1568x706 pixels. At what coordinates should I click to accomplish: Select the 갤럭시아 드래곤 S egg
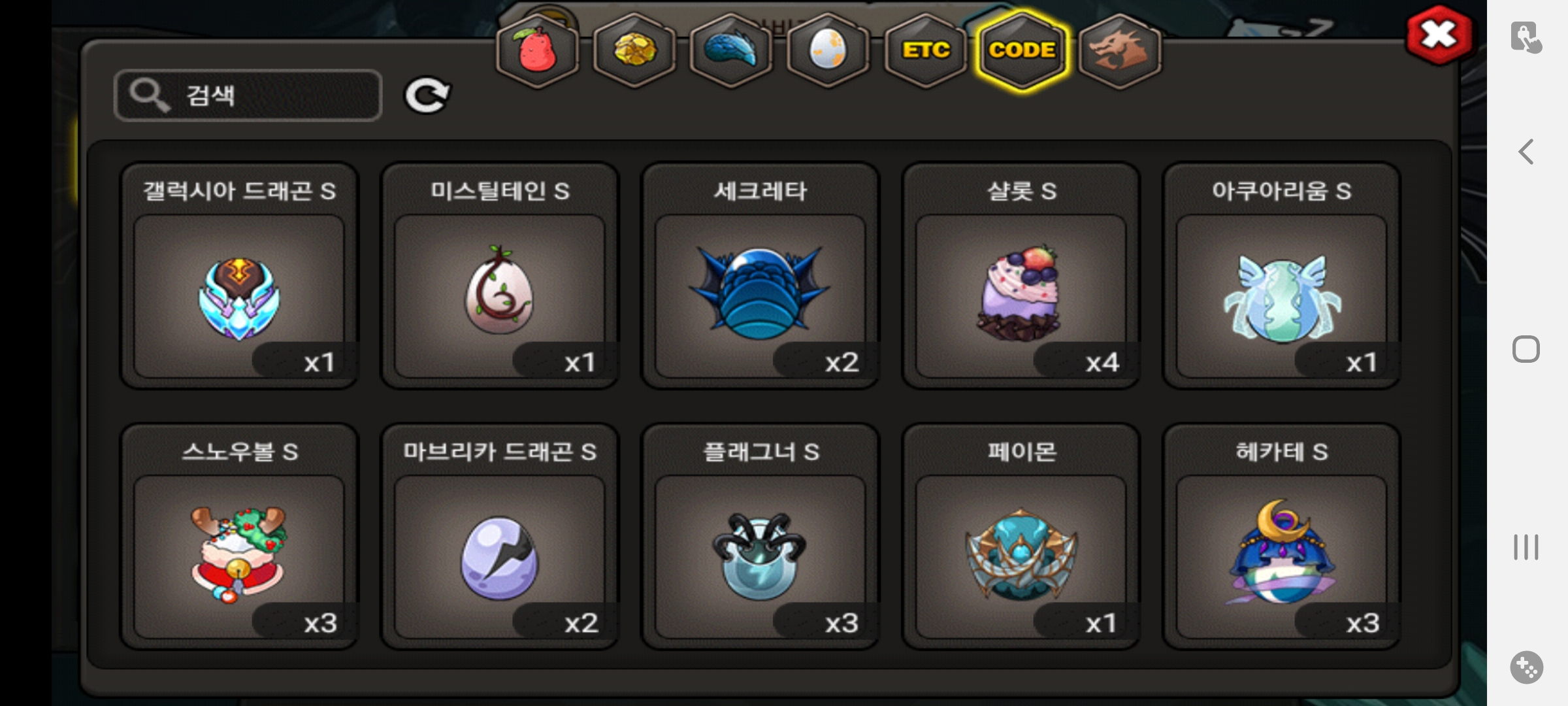coord(239,276)
